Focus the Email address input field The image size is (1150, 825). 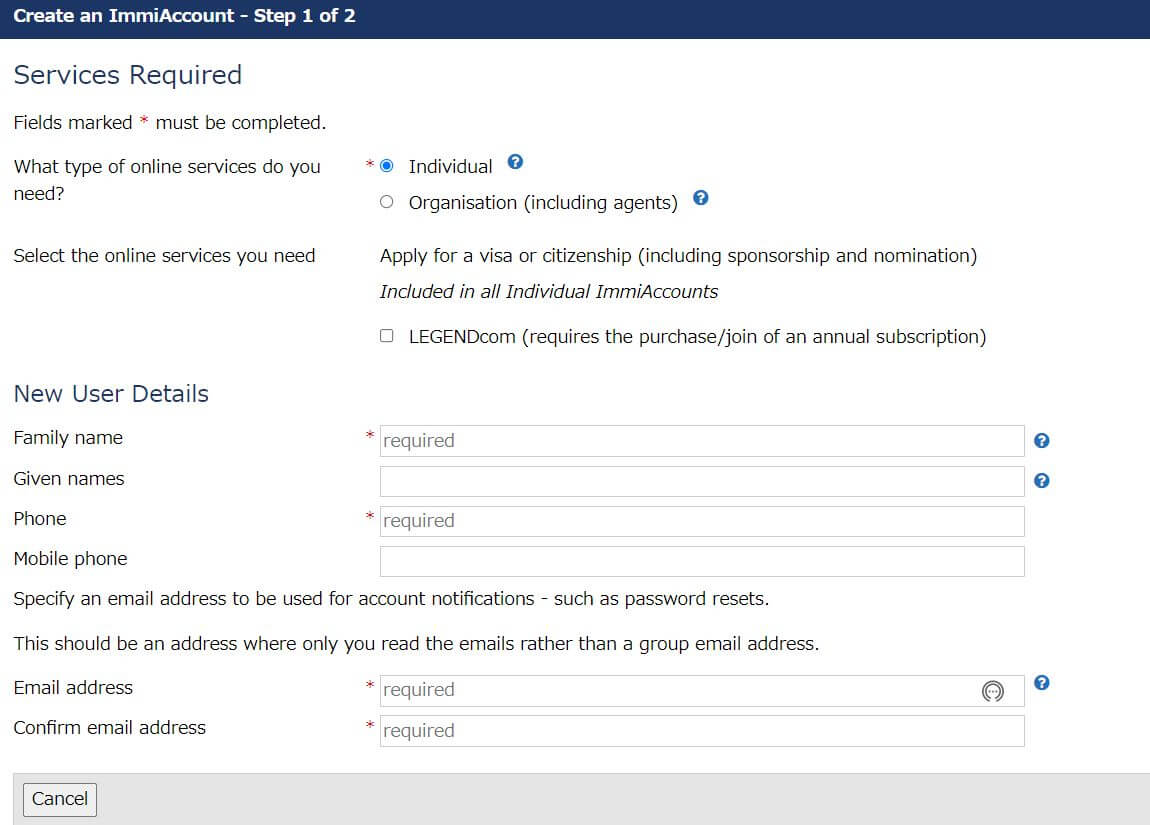670,691
